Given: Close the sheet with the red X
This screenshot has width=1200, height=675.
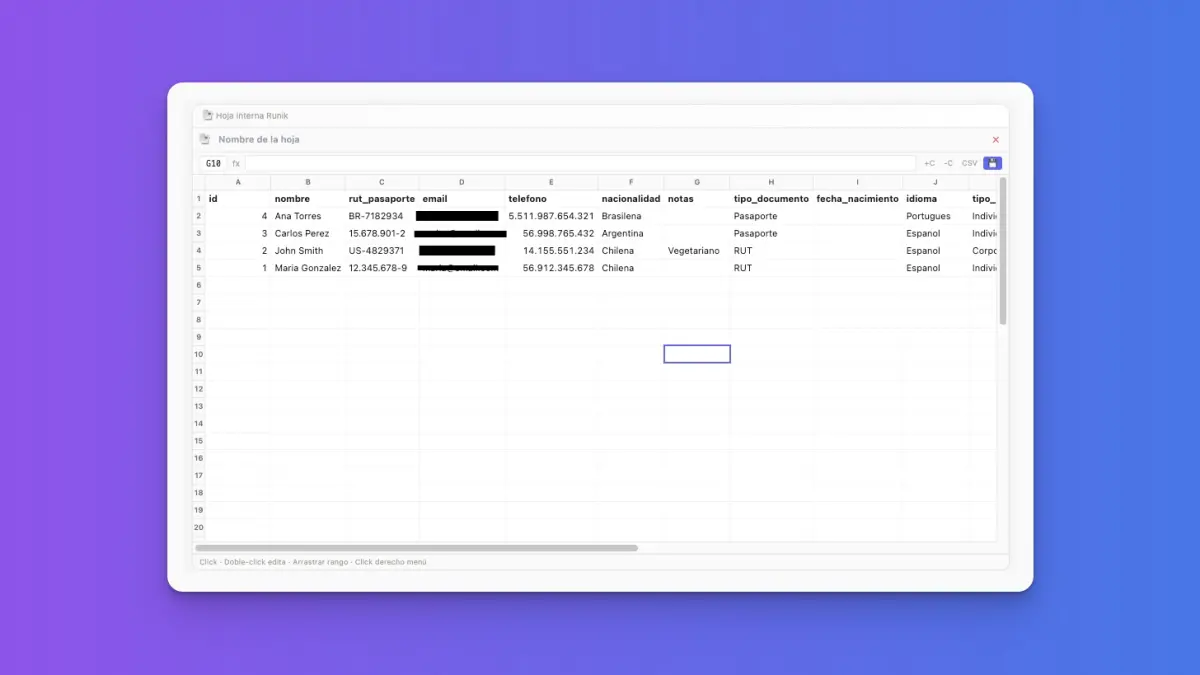Looking at the screenshot, I should coord(995,140).
